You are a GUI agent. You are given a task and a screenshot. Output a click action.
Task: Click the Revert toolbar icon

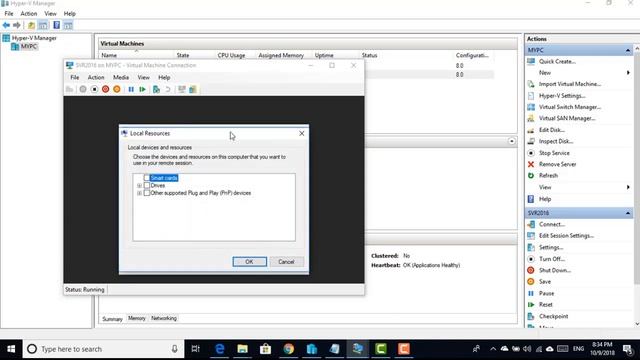click(167, 89)
